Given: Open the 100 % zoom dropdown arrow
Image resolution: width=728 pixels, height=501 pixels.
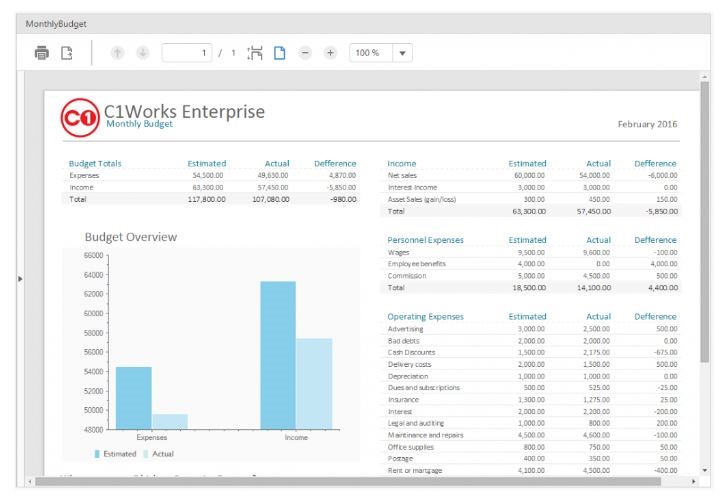Looking at the screenshot, I should 403,53.
